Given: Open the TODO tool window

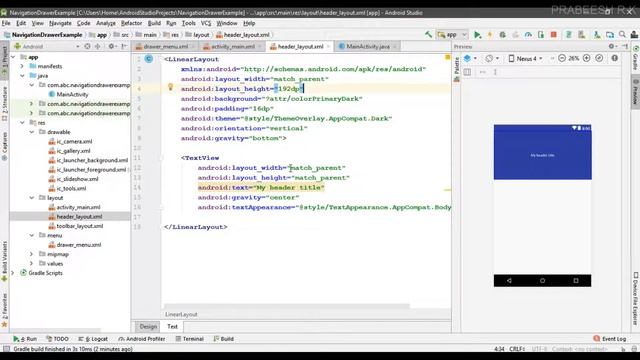Looking at the screenshot, I should 58,339.
